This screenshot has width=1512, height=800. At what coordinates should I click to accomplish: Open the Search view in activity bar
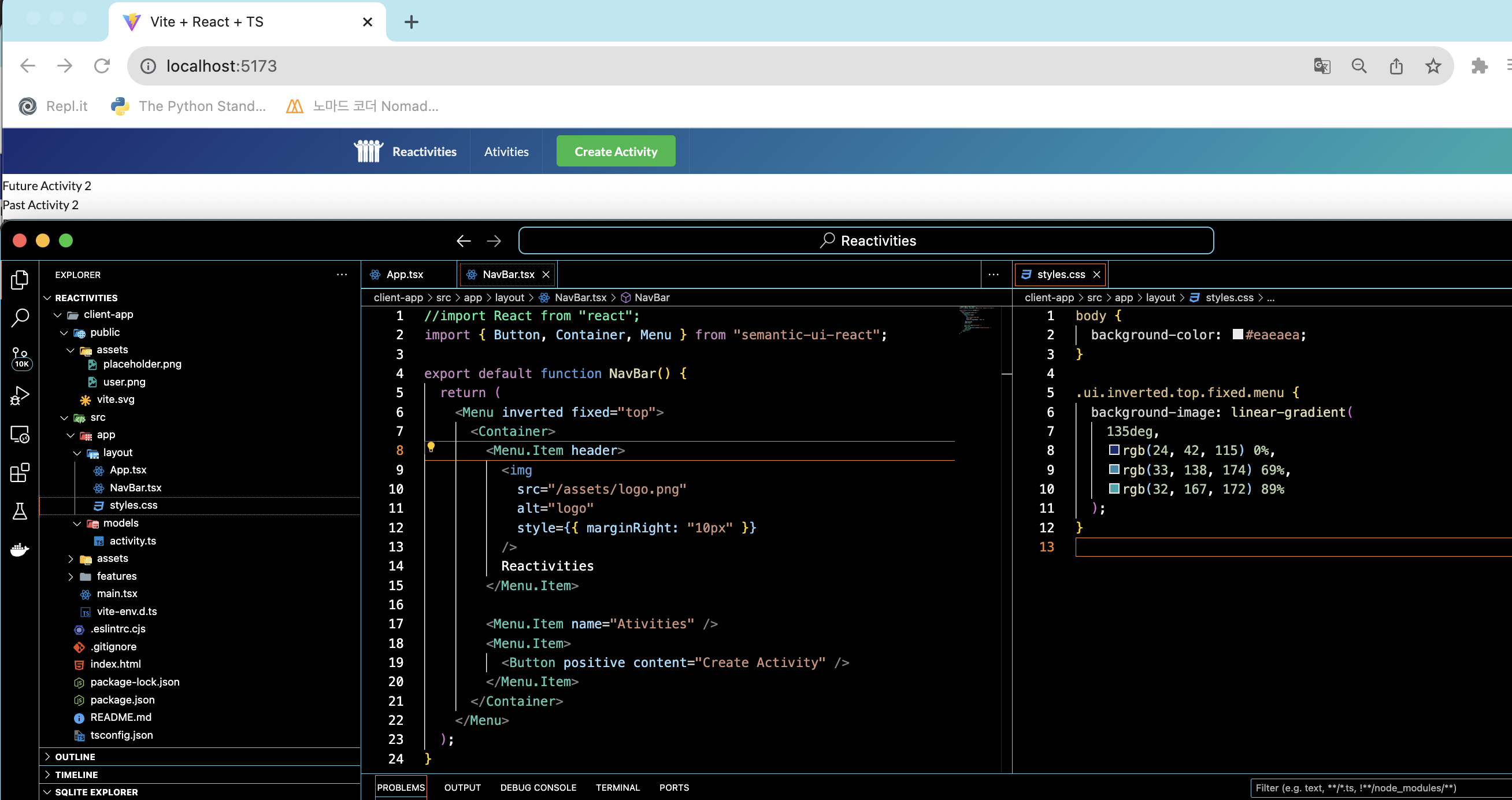point(20,318)
